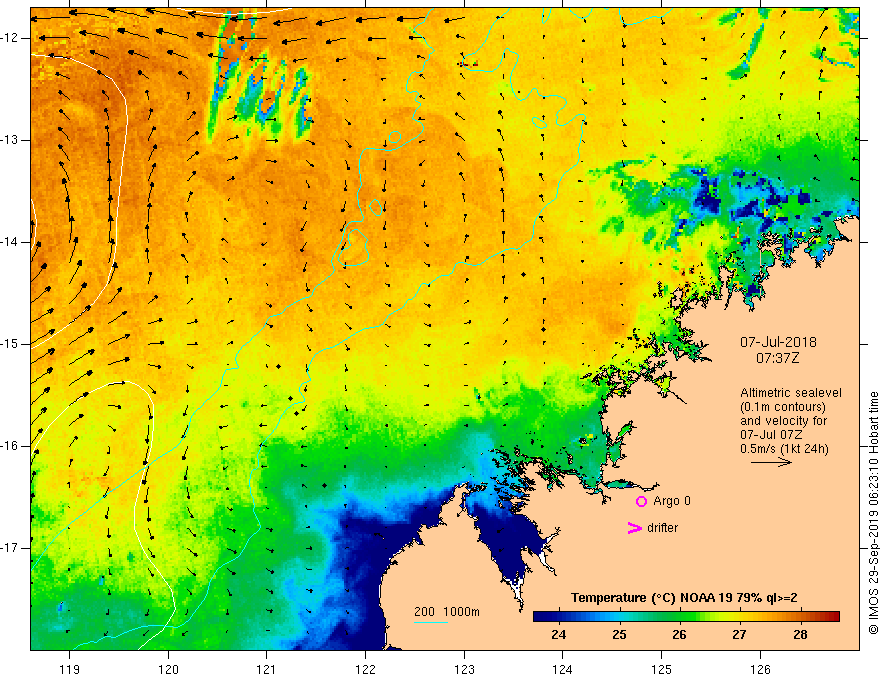Screen dimensions: 880x680
Task: Click the magenta drifter arrow symbol
Action: click(634, 528)
